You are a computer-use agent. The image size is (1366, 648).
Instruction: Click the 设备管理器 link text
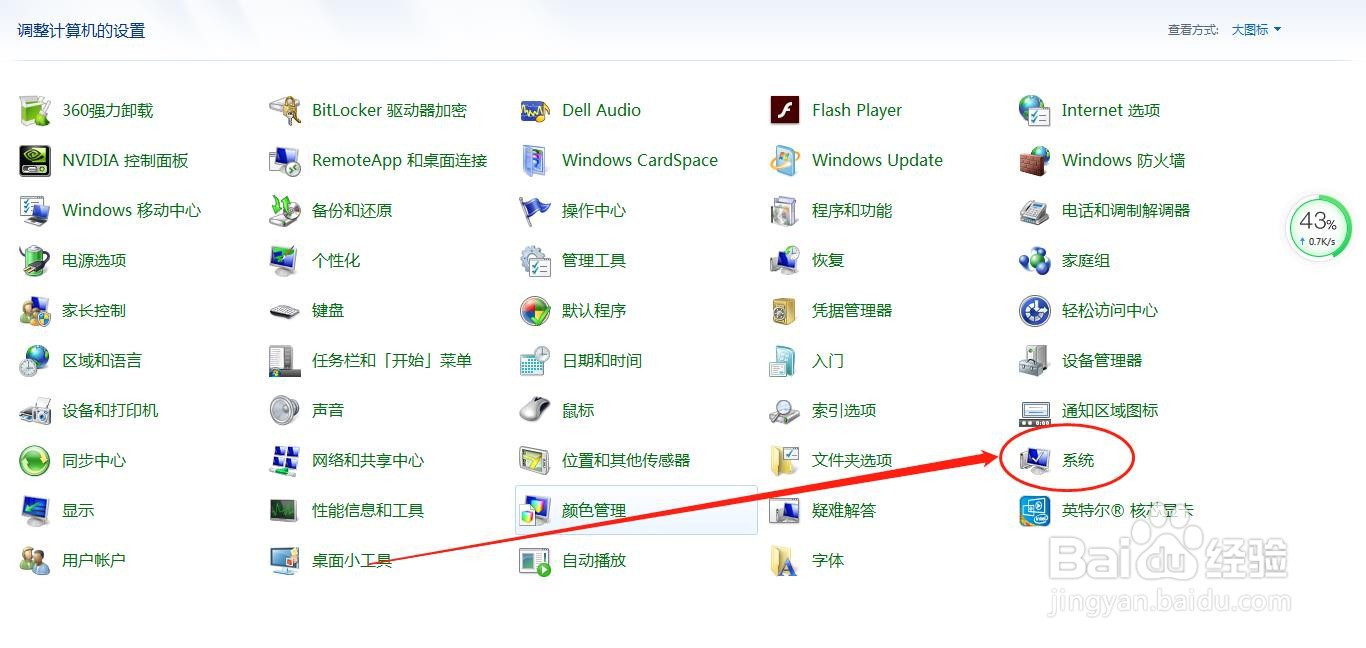tap(1102, 360)
